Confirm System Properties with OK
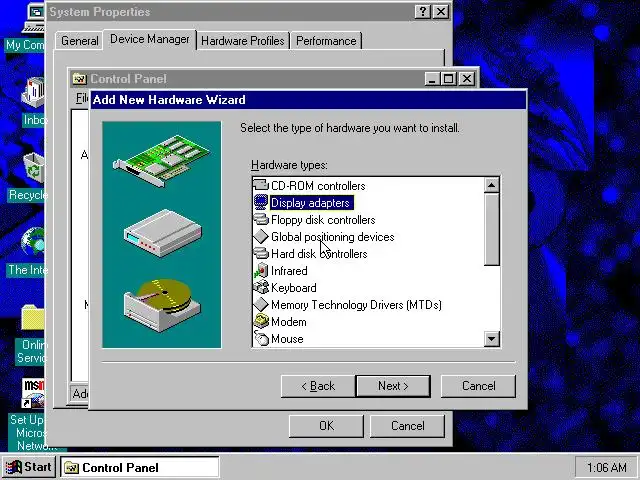Viewport: 640px width, 480px height. tap(326, 426)
